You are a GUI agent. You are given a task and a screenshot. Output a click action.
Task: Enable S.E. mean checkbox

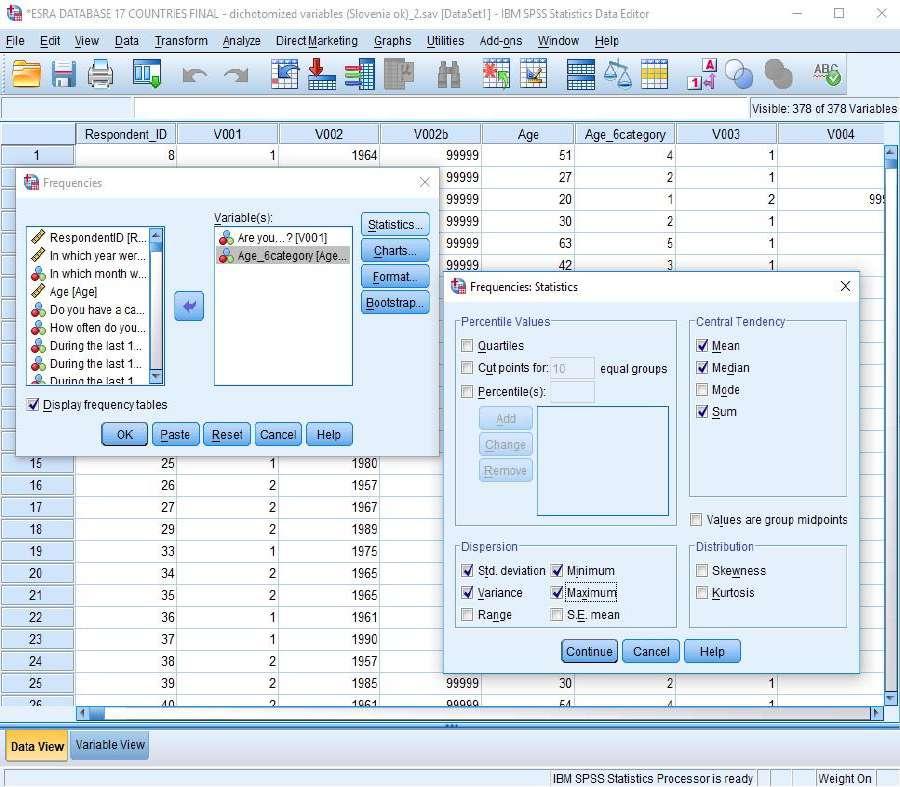(x=557, y=615)
